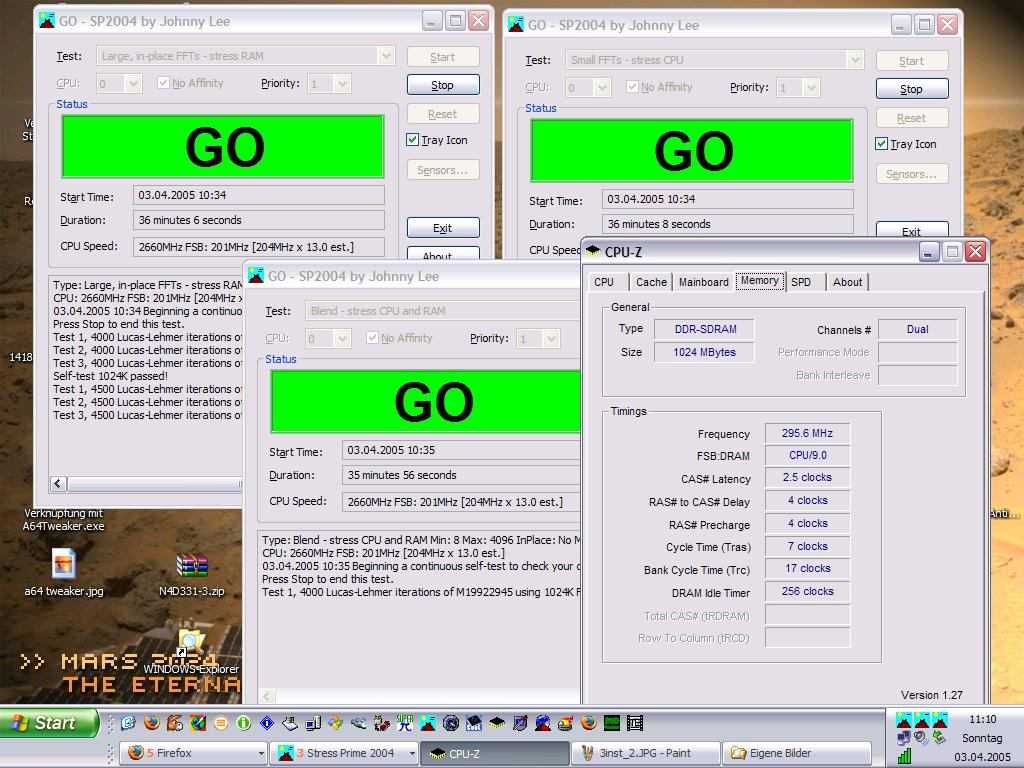This screenshot has width=1024, height=768.
Task: Click the network connection computers tray icon
Action: tap(904, 738)
